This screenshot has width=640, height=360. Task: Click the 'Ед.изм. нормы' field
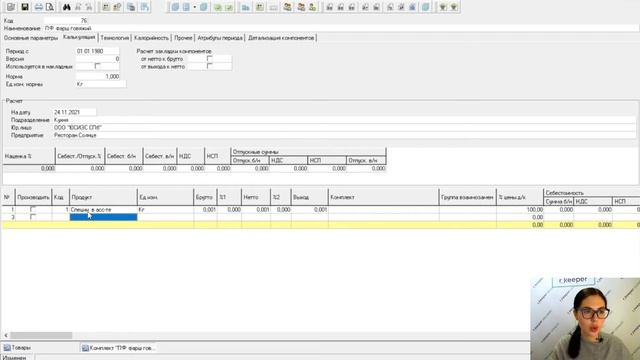tap(101, 84)
